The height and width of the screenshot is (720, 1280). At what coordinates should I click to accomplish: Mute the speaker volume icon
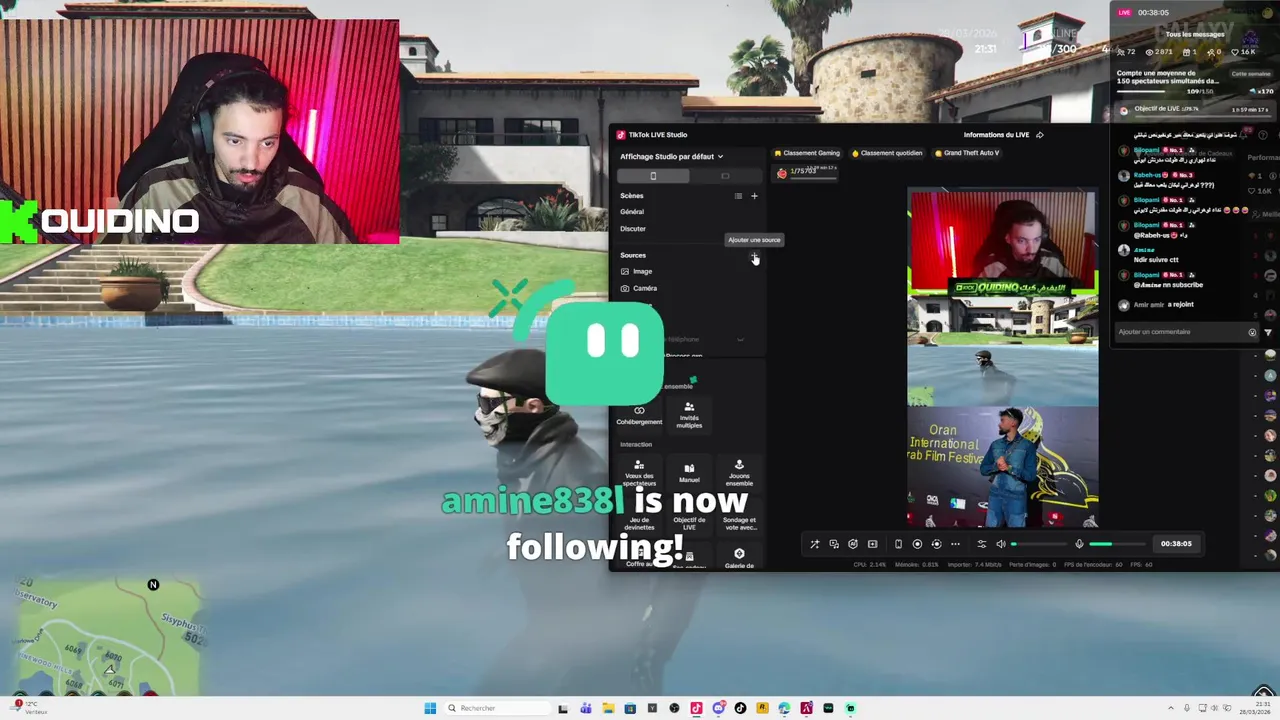[x=1001, y=544]
